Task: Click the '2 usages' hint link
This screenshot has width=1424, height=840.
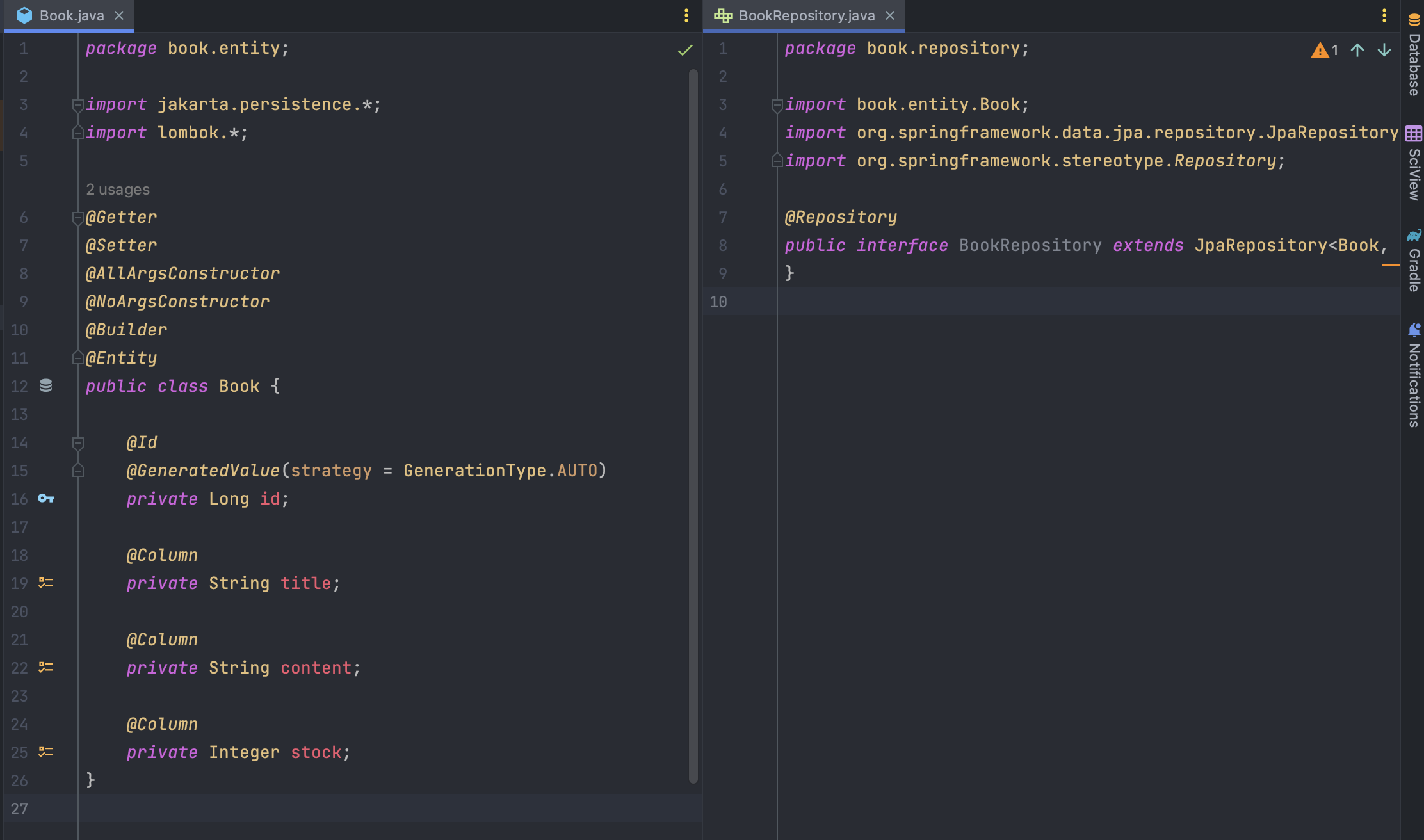Action: [118, 190]
